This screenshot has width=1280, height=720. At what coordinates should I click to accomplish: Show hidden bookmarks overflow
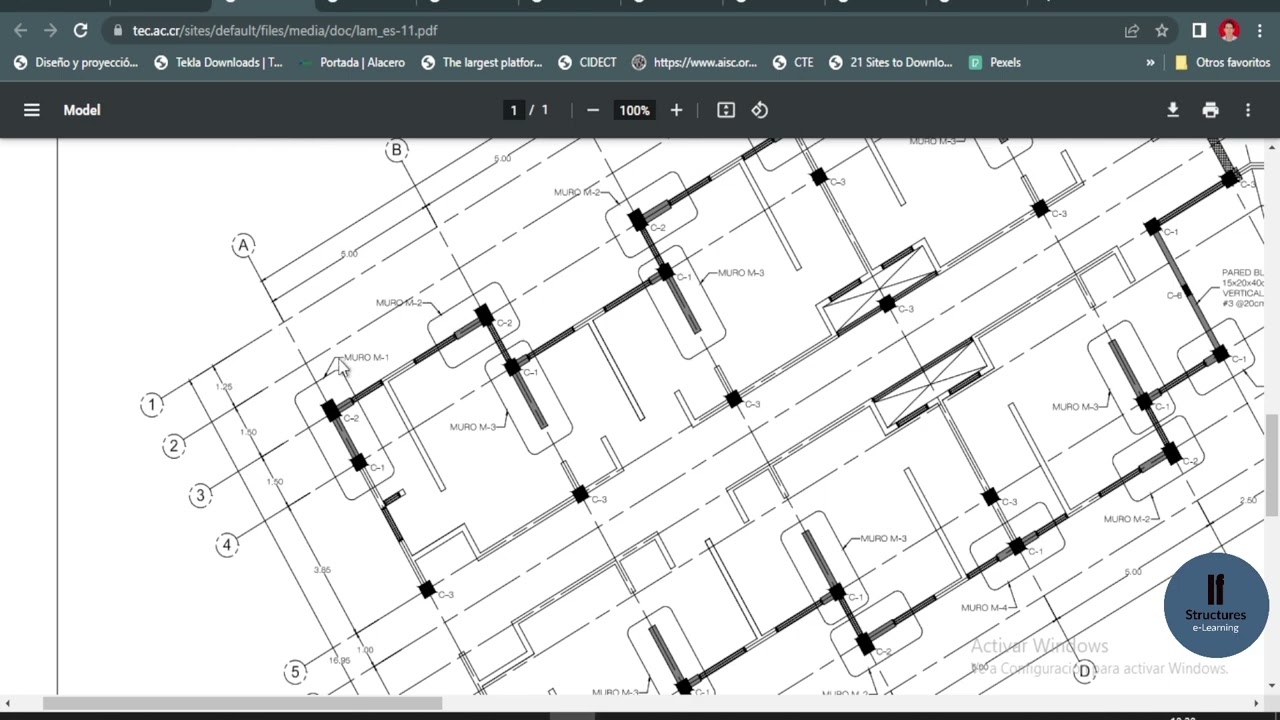pyautogui.click(x=1150, y=62)
